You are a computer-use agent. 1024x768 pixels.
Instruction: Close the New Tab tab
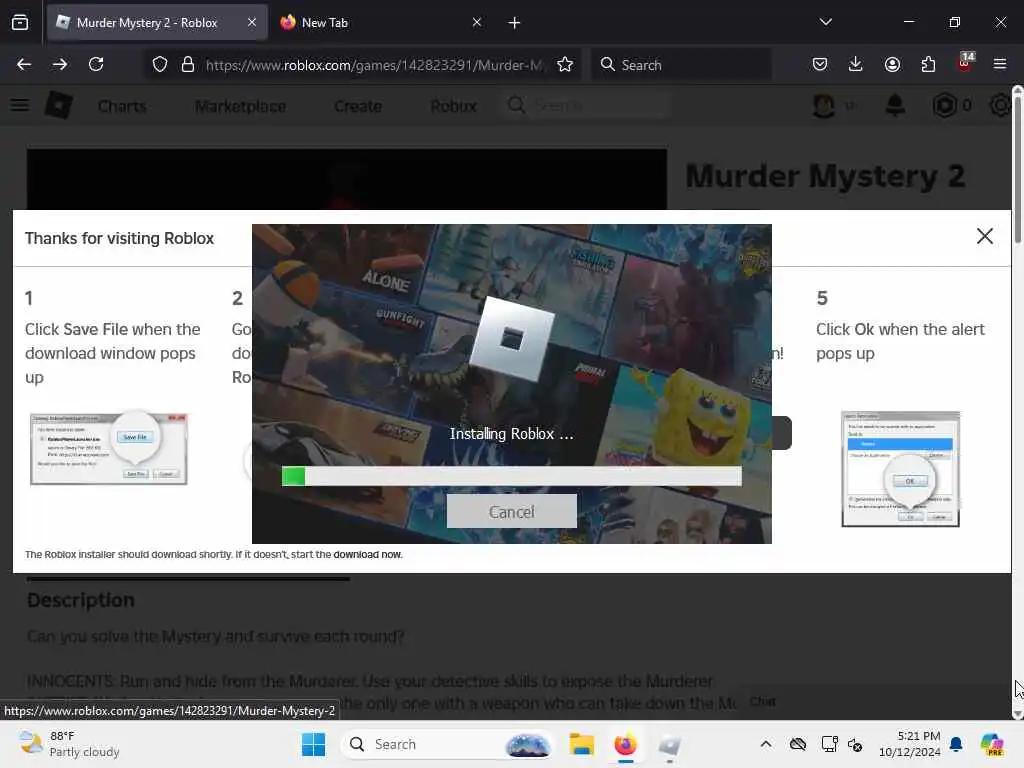tap(477, 22)
